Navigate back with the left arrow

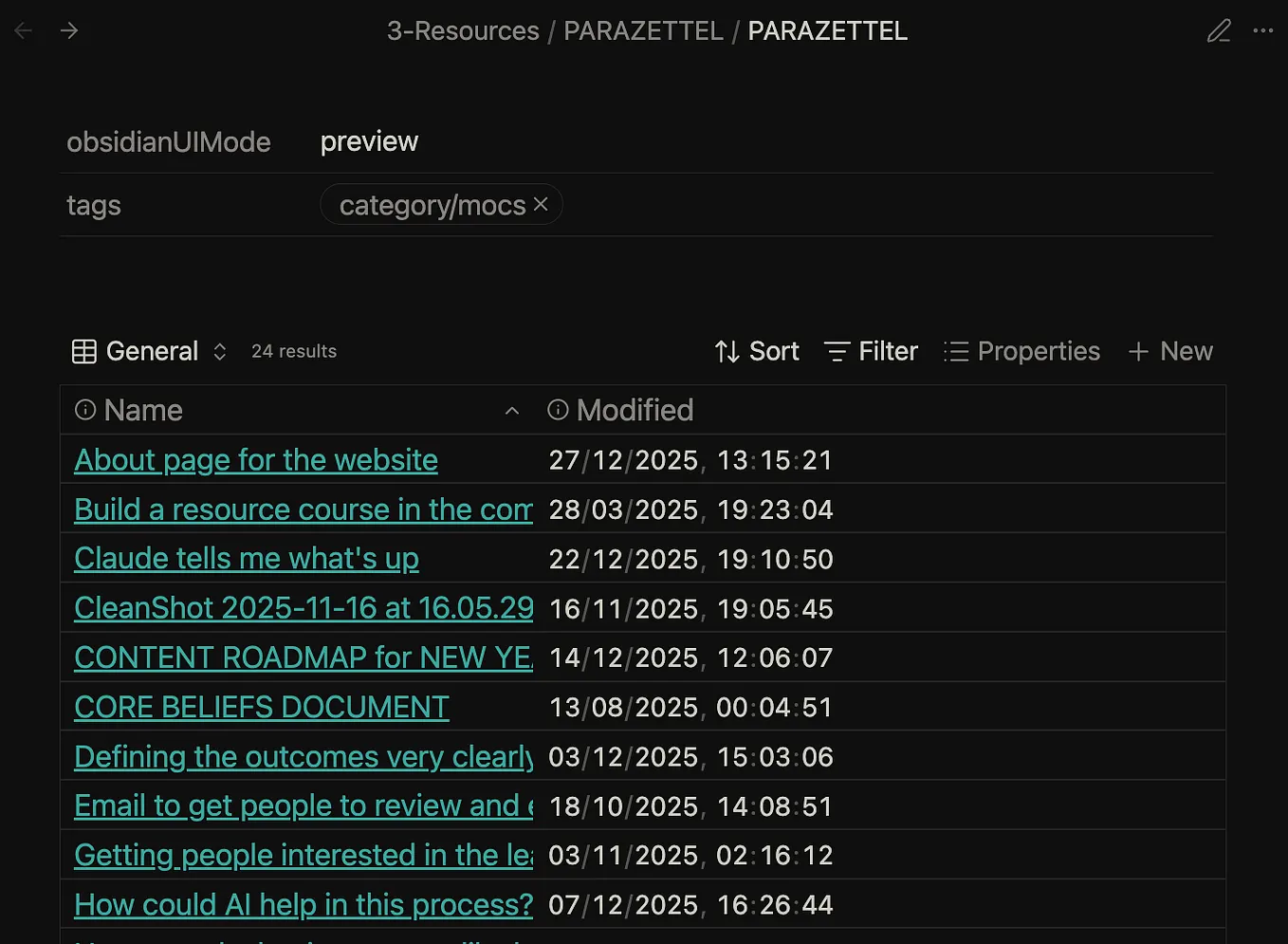[x=24, y=30]
